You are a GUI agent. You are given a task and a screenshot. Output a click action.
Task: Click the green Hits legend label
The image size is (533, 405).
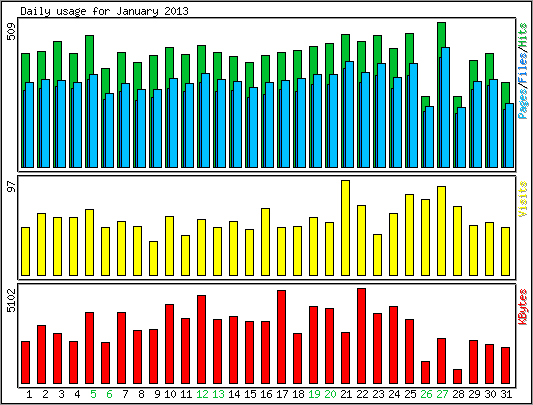click(x=523, y=36)
